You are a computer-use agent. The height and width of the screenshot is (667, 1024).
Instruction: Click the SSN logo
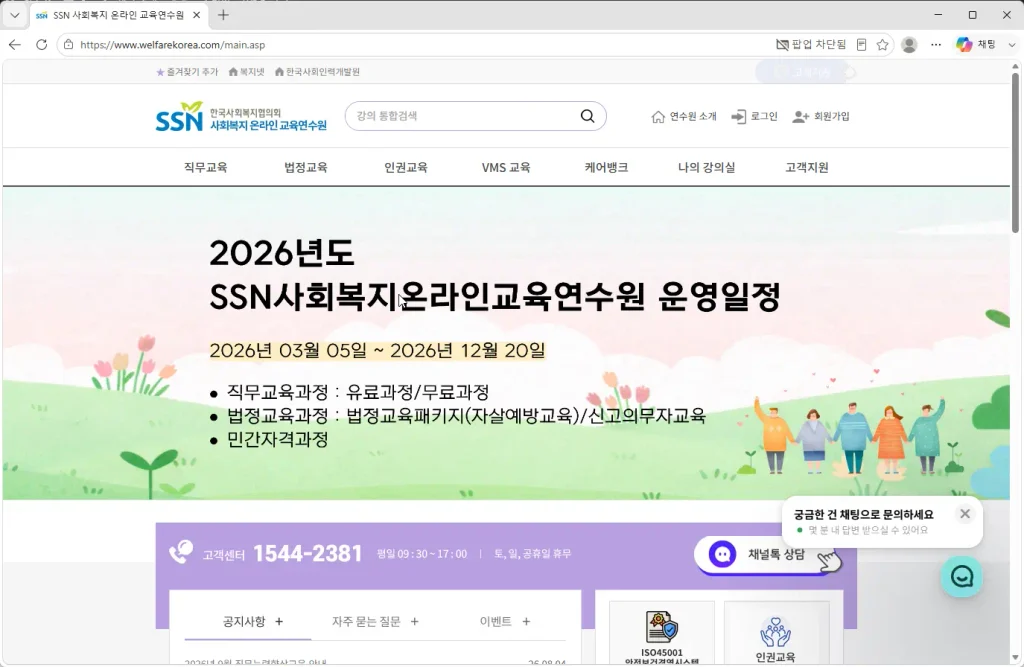(x=241, y=116)
